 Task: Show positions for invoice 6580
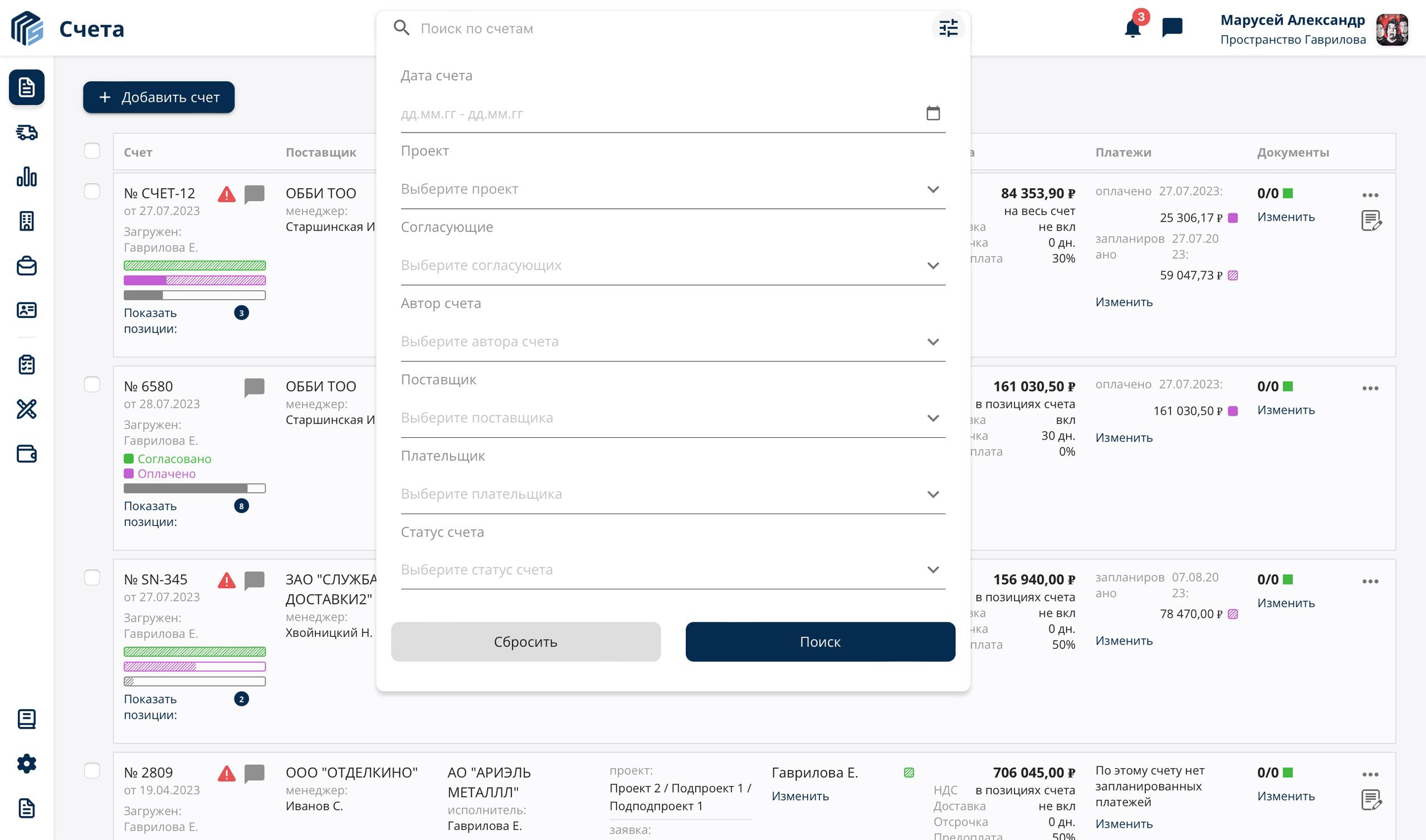tap(150, 514)
